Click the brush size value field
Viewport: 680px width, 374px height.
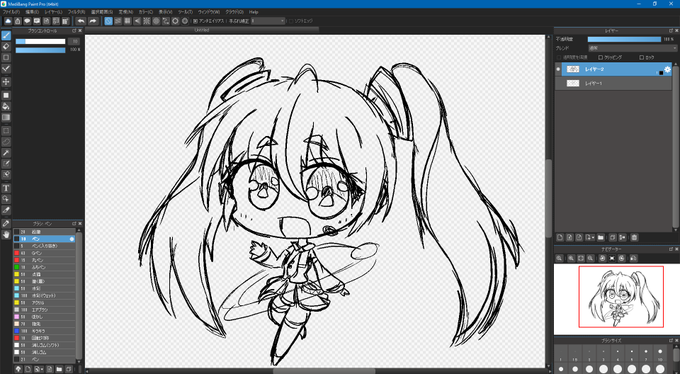74,42
